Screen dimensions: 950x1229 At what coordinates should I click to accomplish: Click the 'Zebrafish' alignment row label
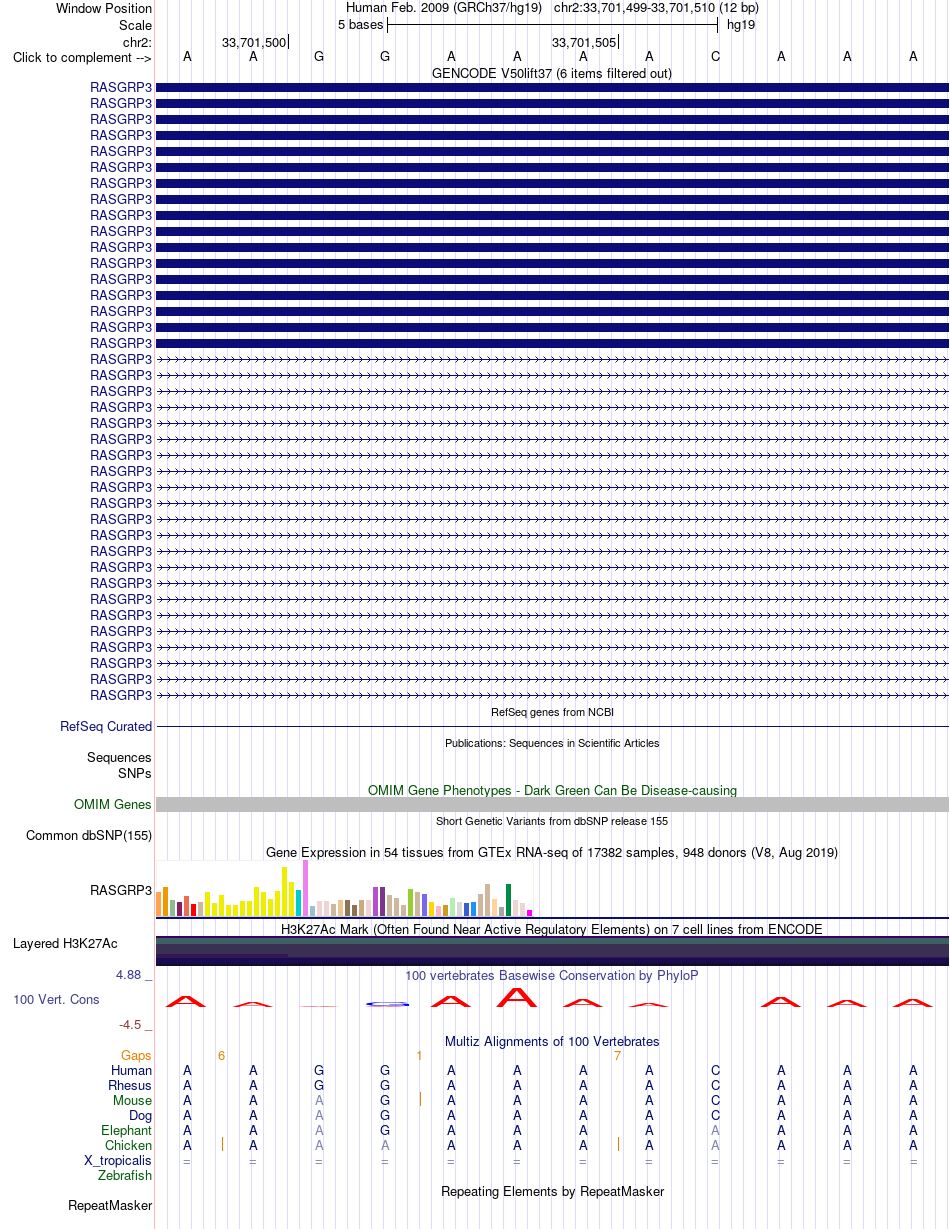coord(125,1175)
